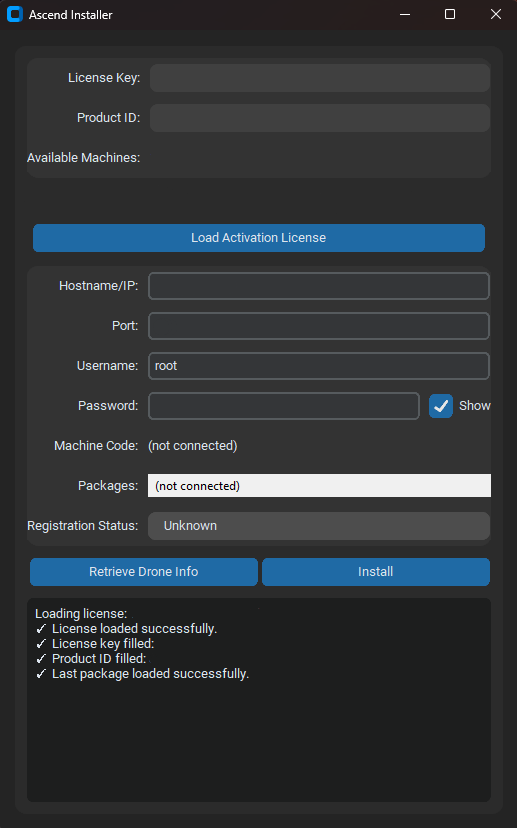This screenshot has width=517, height=828.
Task: Click the Retrieve Drone Info button
Action: pyautogui.click(x=144, y=572)
